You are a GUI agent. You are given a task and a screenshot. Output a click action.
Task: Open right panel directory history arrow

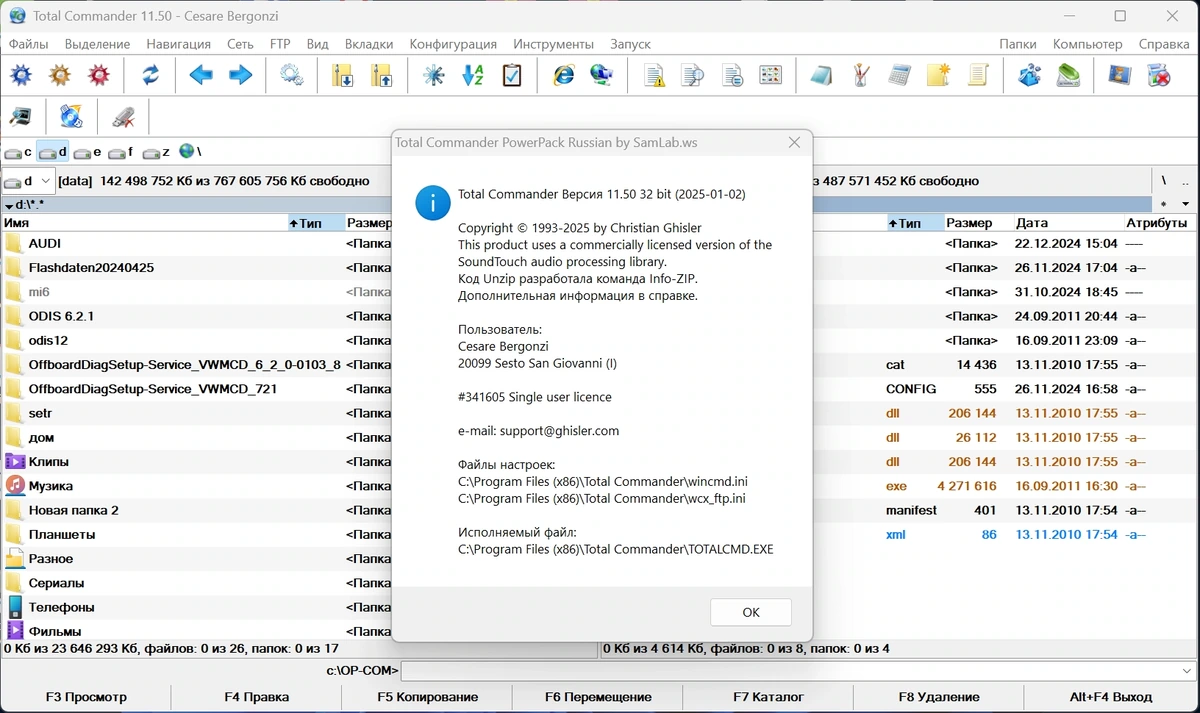pyautogui.click(x=1186, y=205)
